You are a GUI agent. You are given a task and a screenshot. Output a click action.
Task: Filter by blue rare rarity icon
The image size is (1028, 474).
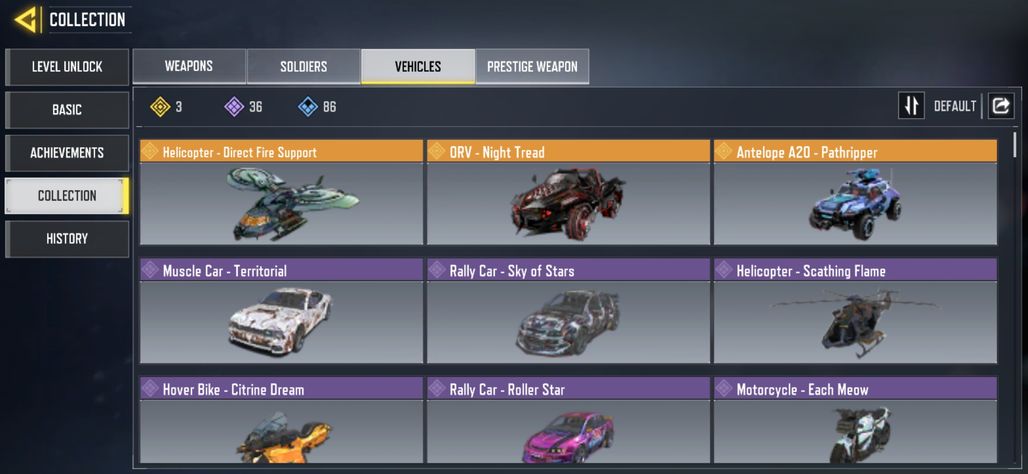[x=308, y=107]
